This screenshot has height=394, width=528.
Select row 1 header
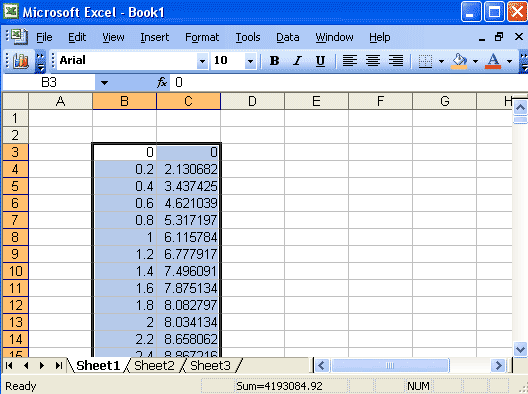15,118
